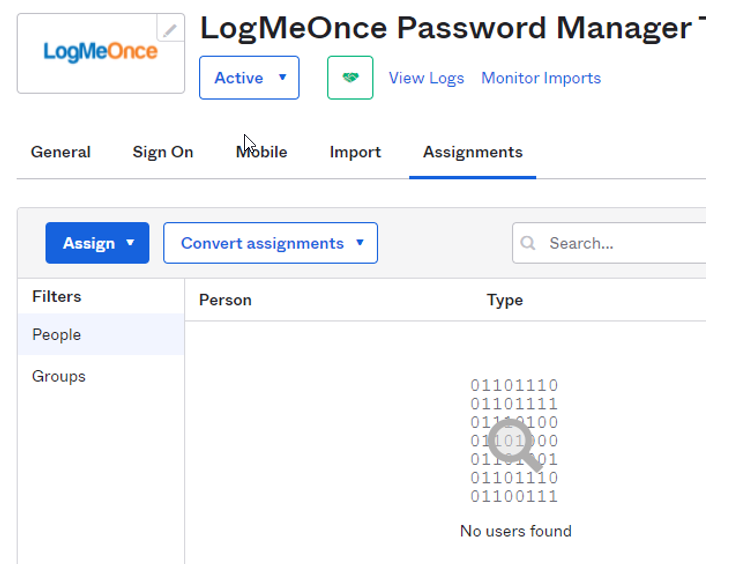
Task: Switch to the General tab
Action: coord(61,152)
